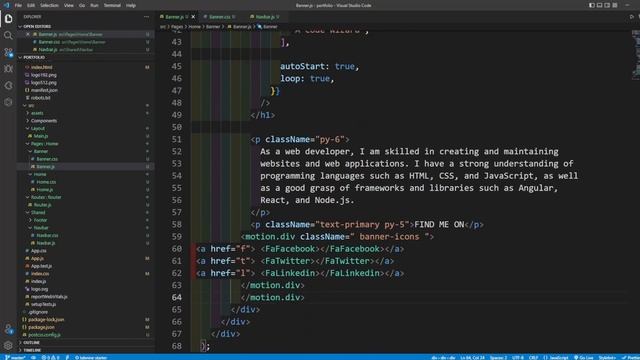Click the master branch in status bar
640x360 pixels.
pyautogui.click(x=16, y=358)
